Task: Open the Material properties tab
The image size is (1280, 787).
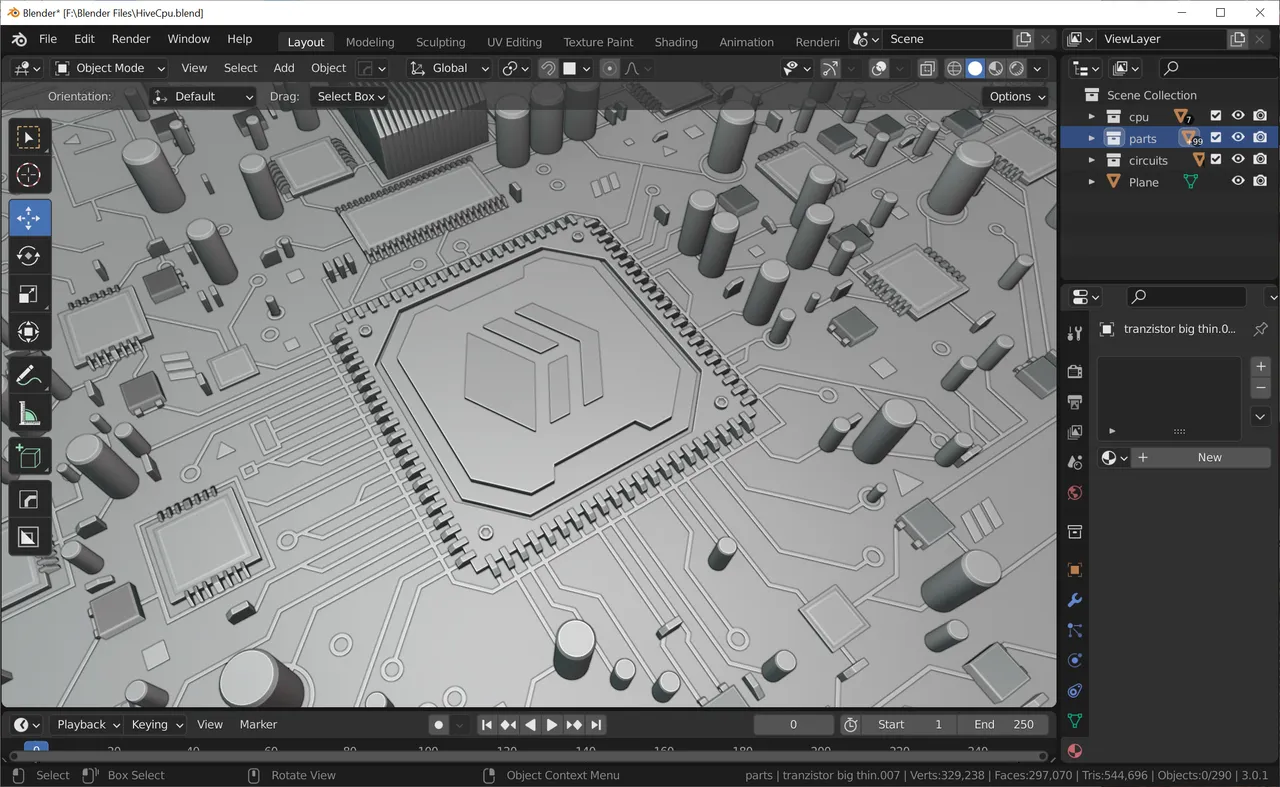Action: coord(1075,750)
